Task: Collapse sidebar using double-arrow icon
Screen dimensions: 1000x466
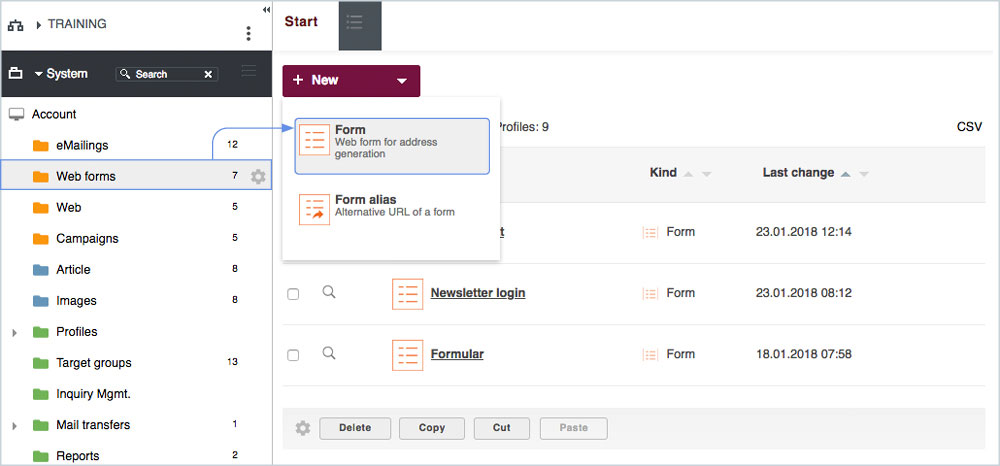Action: 266,9
